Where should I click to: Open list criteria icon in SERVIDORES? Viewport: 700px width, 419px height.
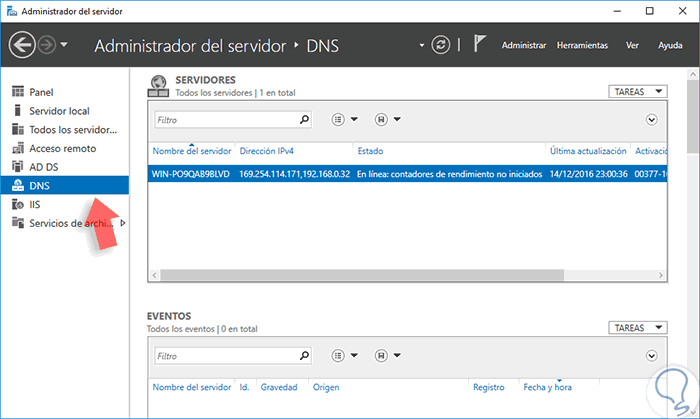pos(338,119)
